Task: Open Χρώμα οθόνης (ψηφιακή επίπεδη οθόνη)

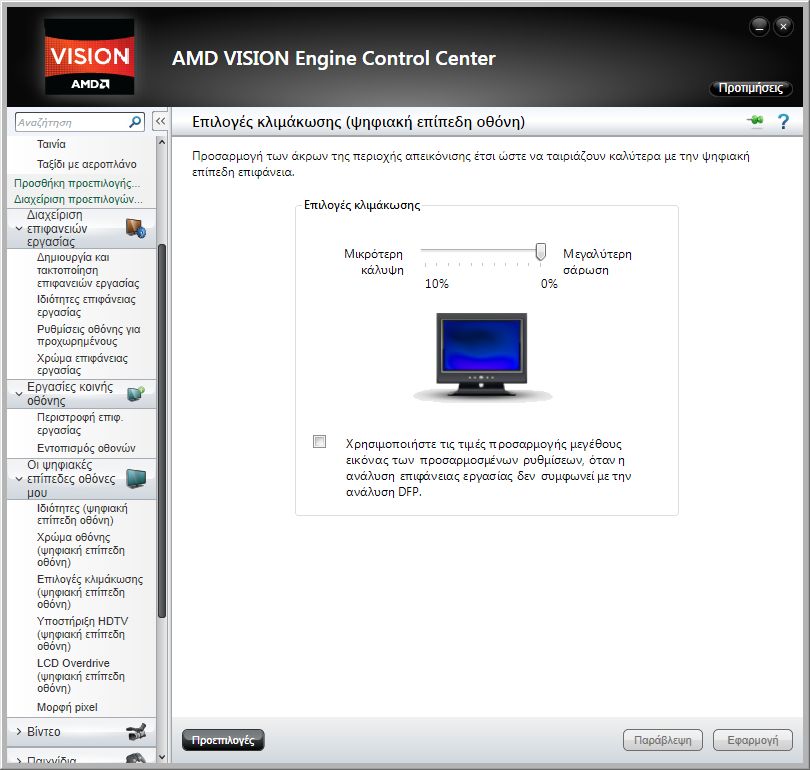Action: pos(81,549)
